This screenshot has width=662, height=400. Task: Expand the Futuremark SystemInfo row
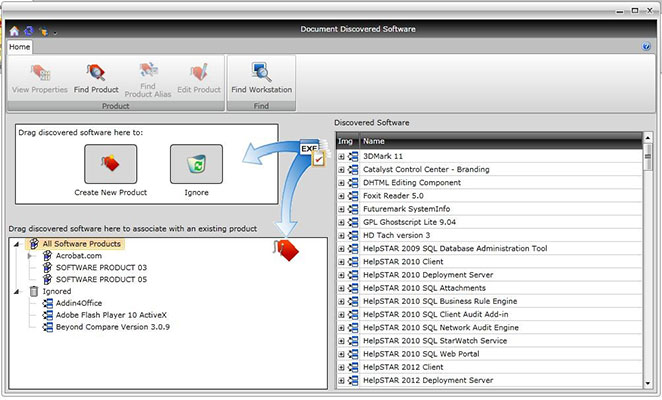[x=341, y=210]
